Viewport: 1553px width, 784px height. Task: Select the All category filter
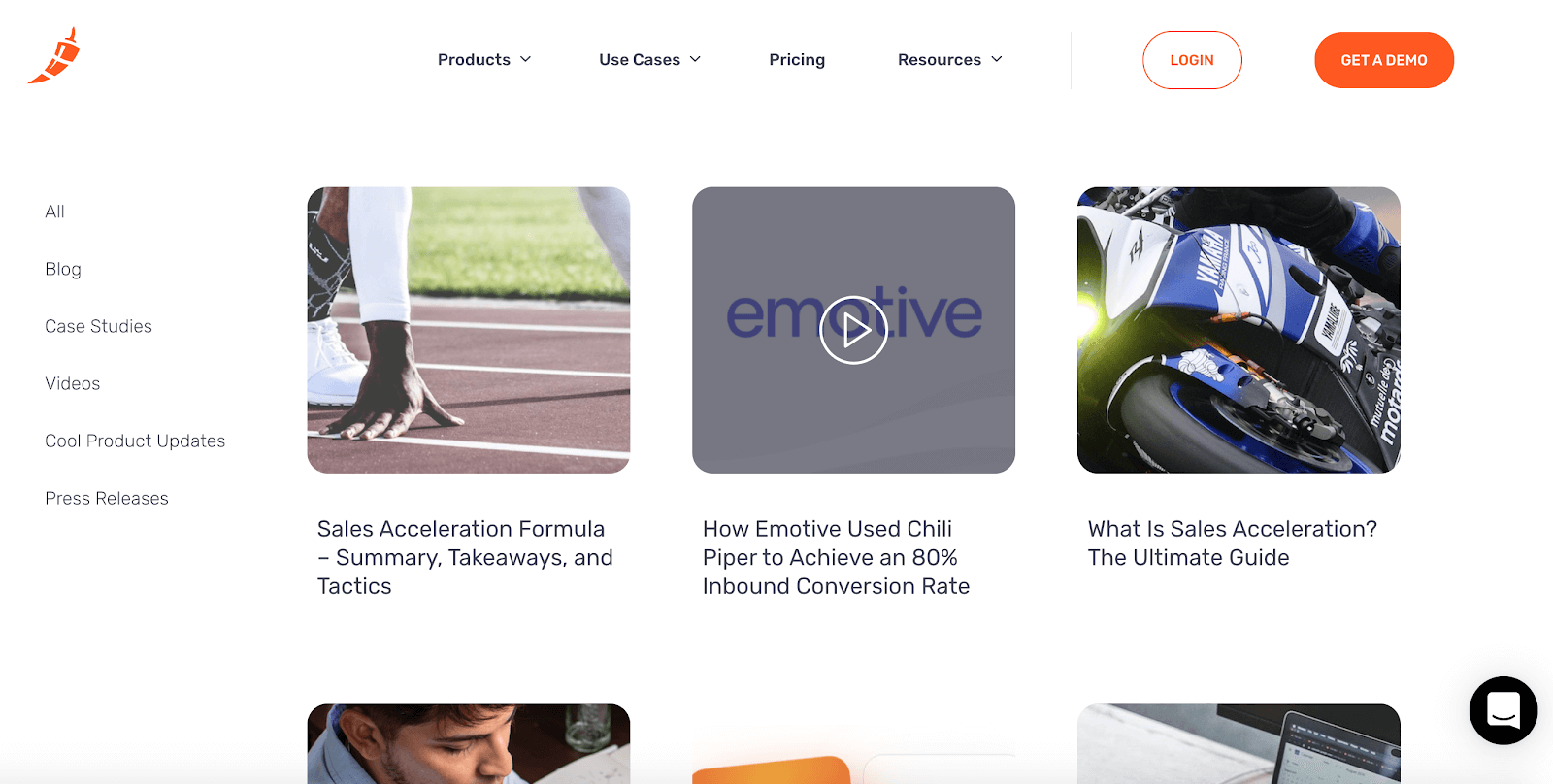54,212
